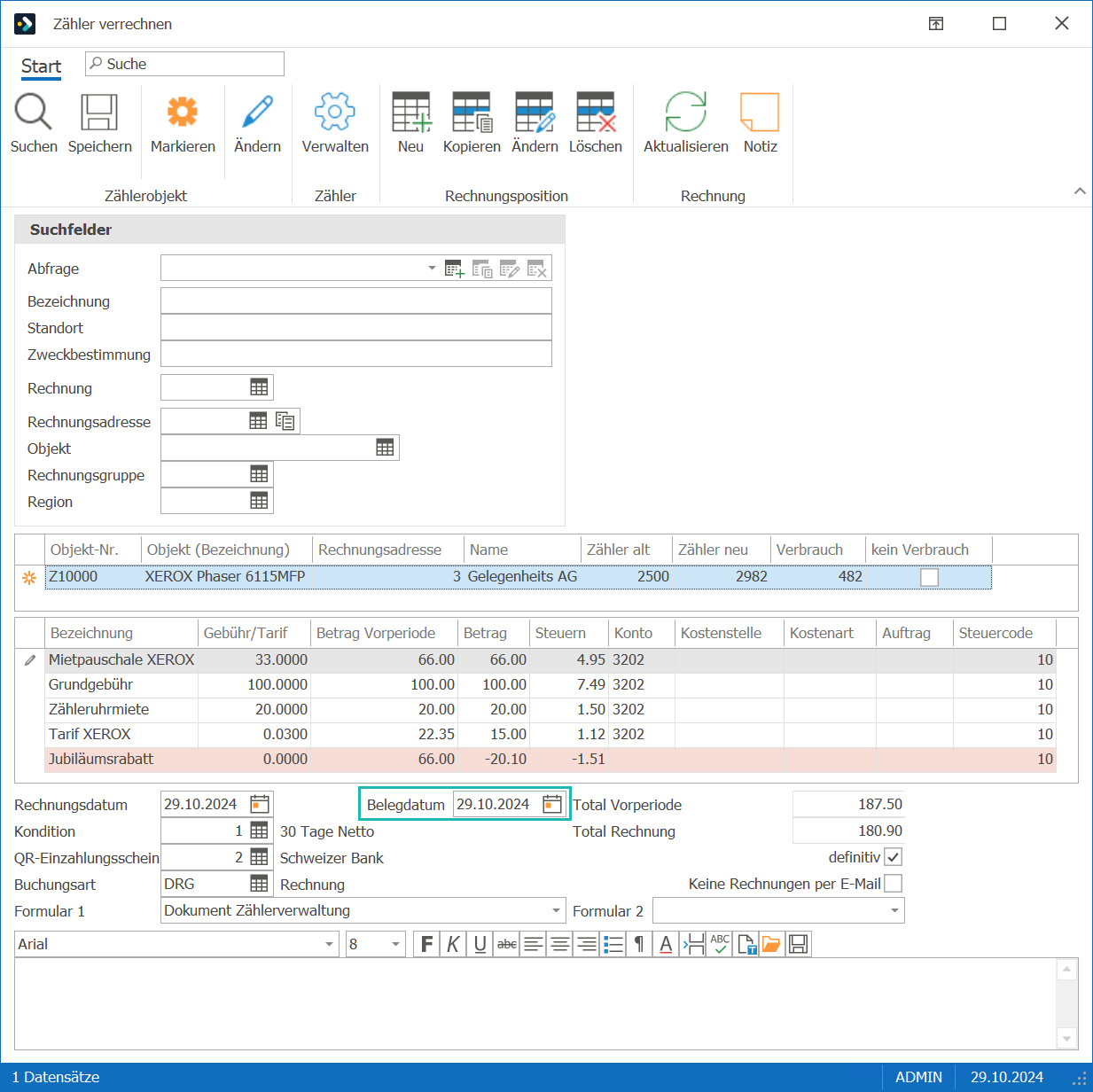The width and height of the screenshot is (1093, 1092).
Task: Change font color with the A icon
Action: tap(666, 944)
